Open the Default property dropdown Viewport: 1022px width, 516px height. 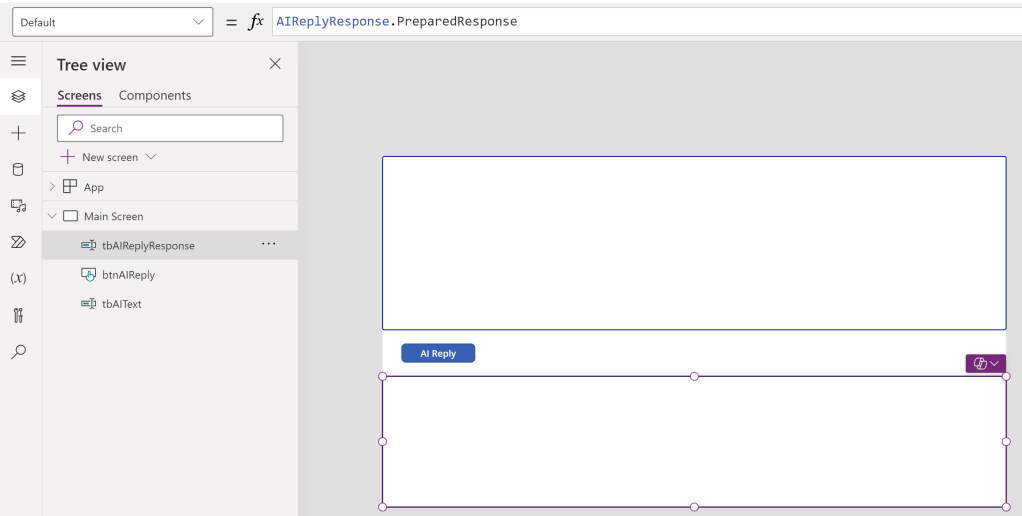click(112, 22)
